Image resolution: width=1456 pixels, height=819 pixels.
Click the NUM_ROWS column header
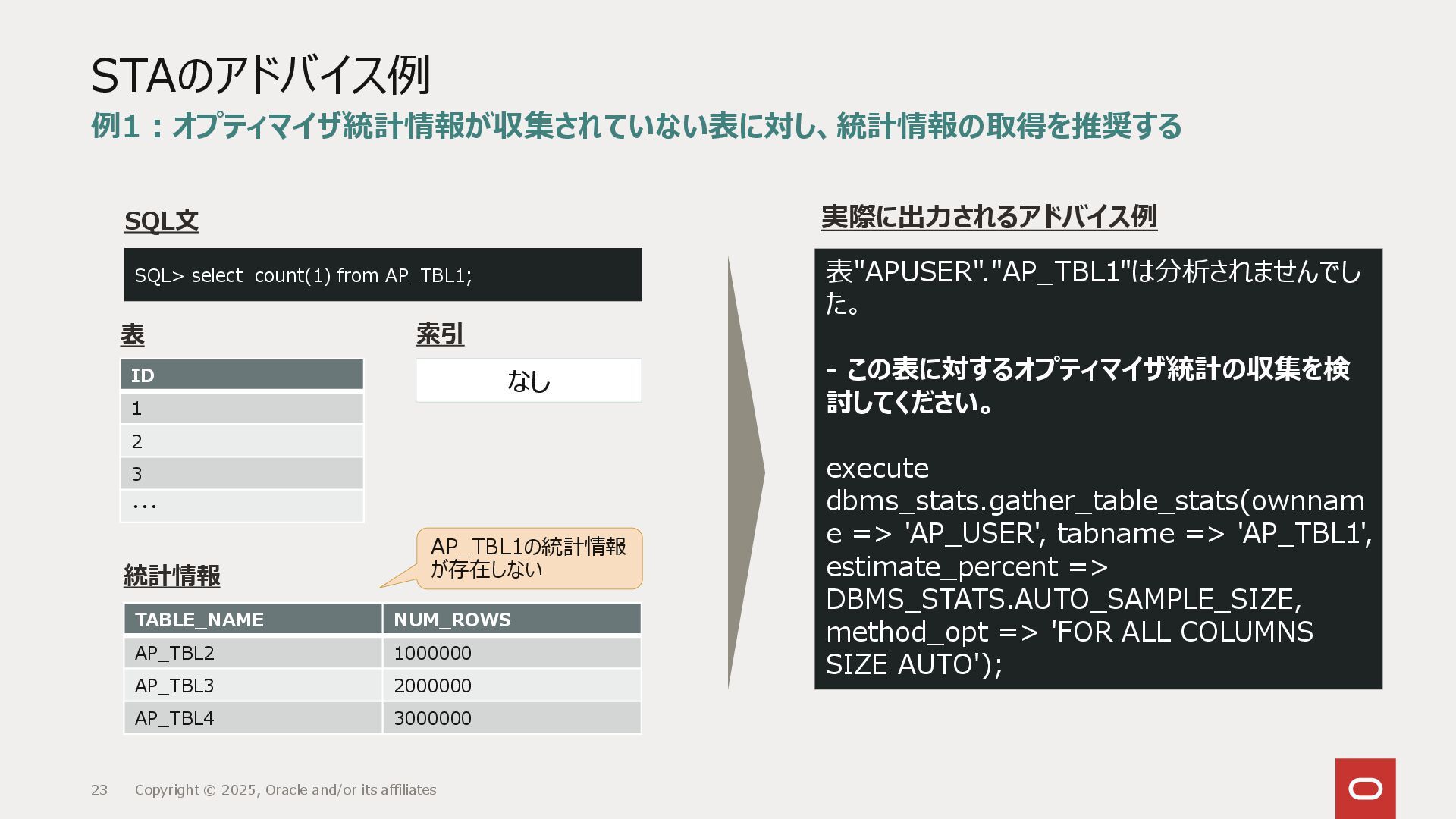point(511,619)
